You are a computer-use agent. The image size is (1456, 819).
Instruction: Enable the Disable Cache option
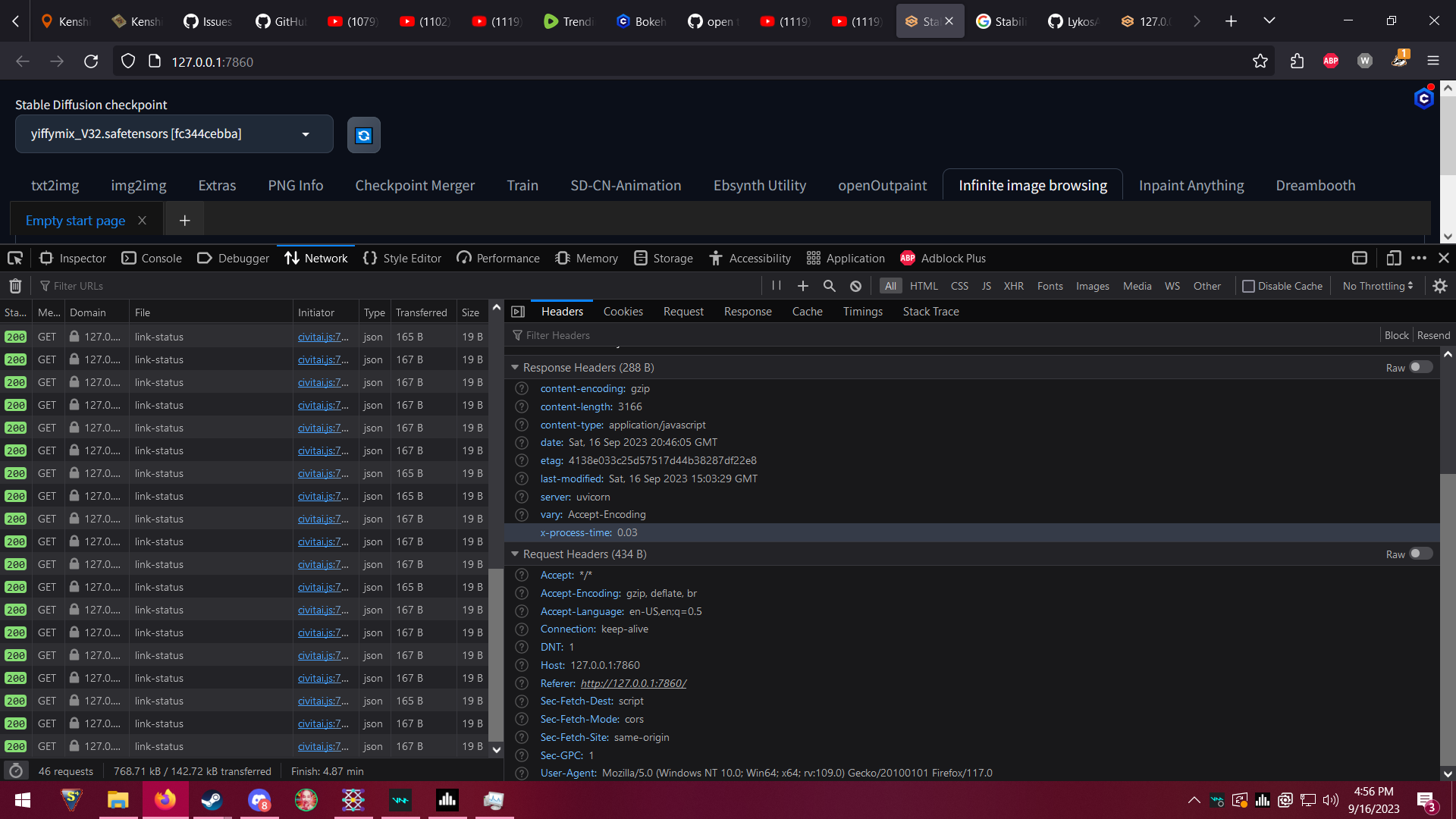point(1249,286)
